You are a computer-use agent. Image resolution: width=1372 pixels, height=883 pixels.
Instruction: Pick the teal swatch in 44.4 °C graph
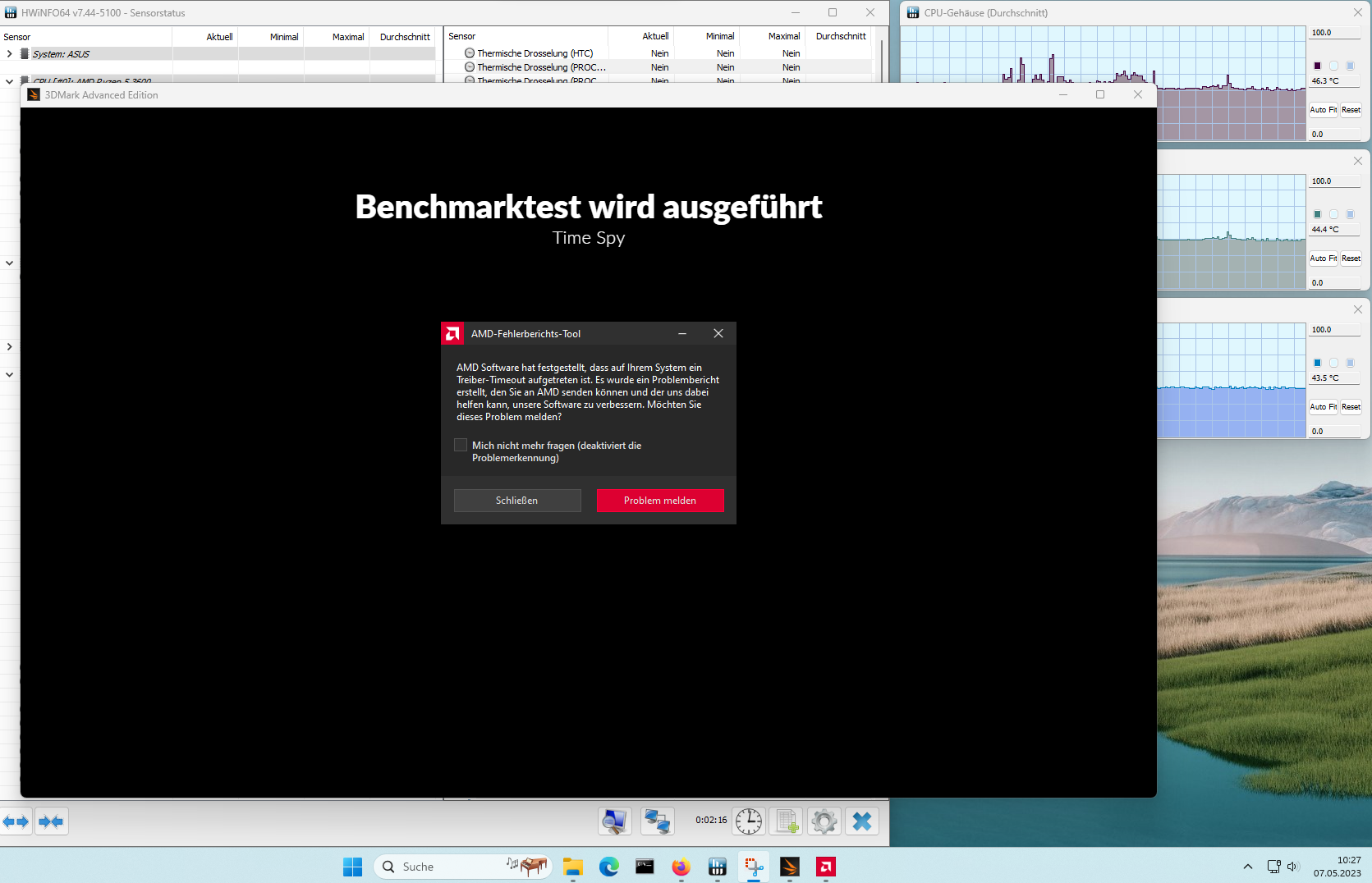pos(1317,214)
